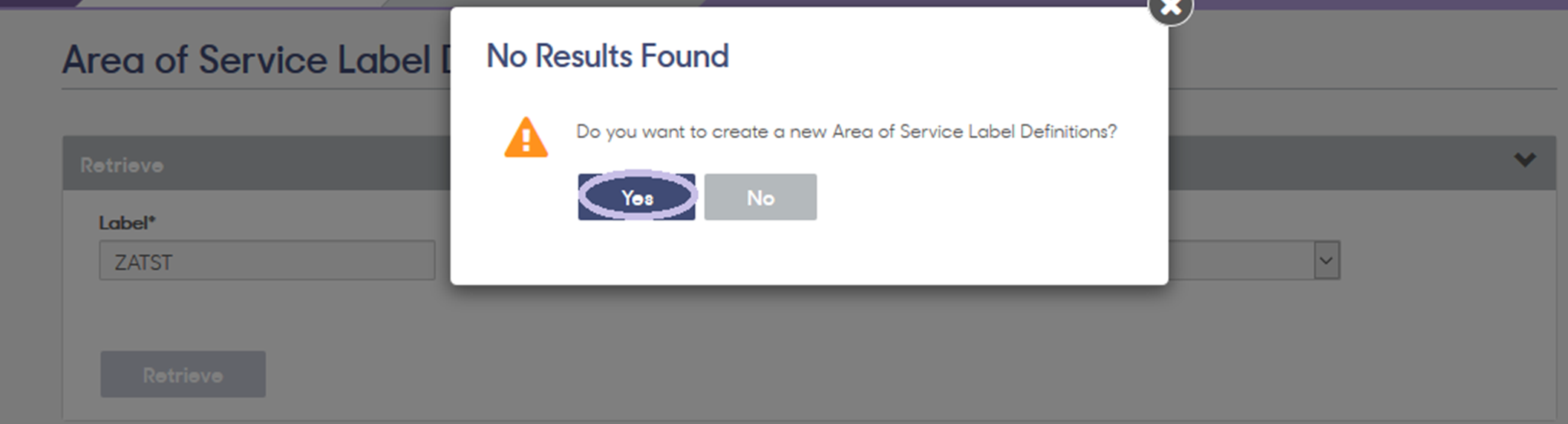The image size is (1568, 424).
Task: Click the Retrieve section header title
Action: click(122, 165)
